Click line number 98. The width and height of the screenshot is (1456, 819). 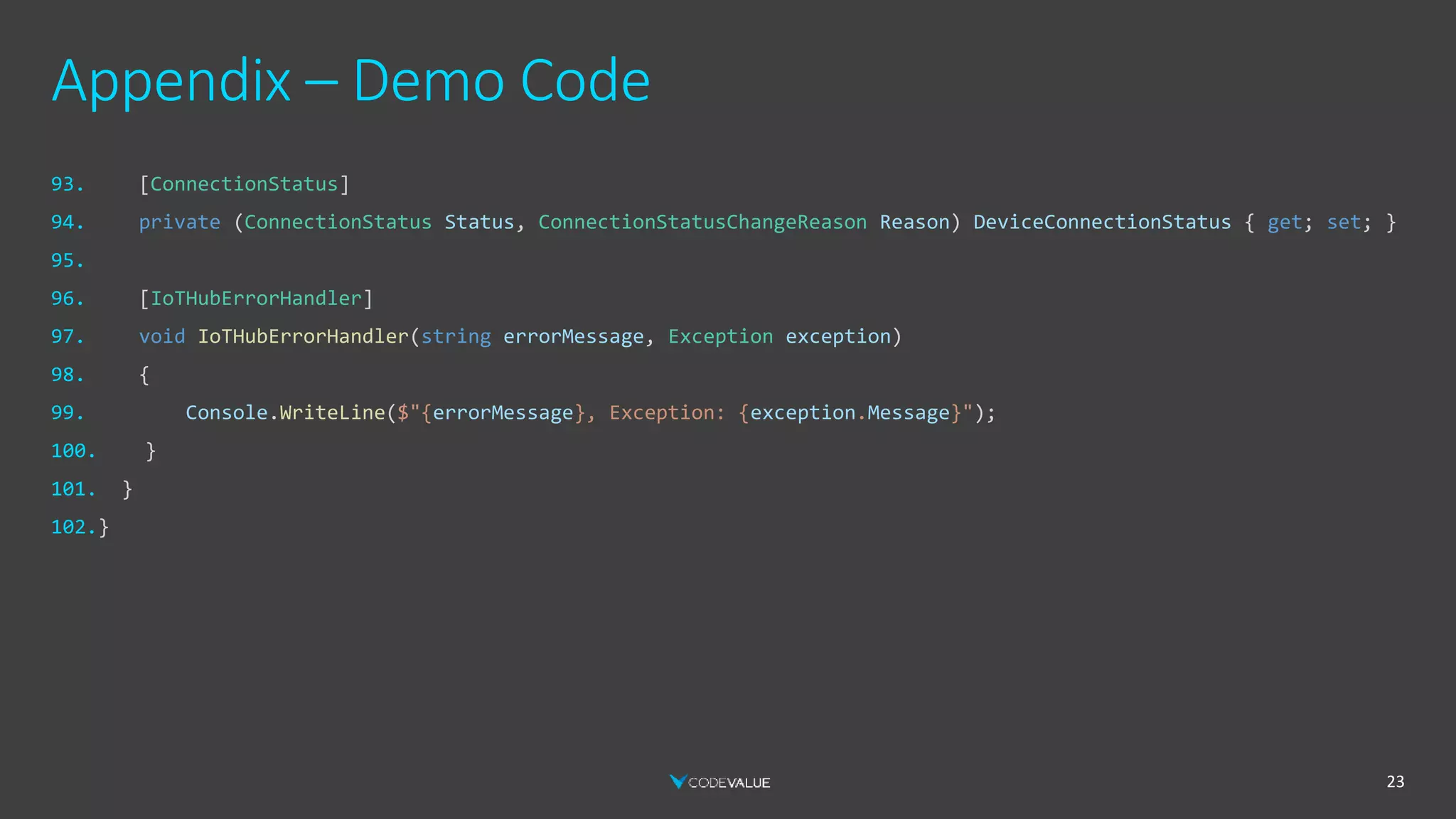coord(68,375)
